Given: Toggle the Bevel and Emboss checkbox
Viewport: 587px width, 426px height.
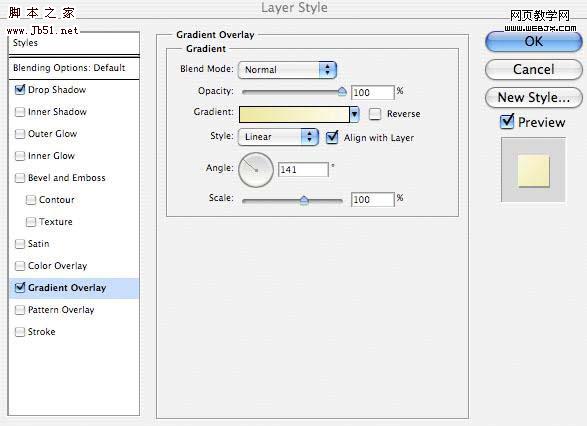Looking at the screenshot, I should [x=20, y=178].
